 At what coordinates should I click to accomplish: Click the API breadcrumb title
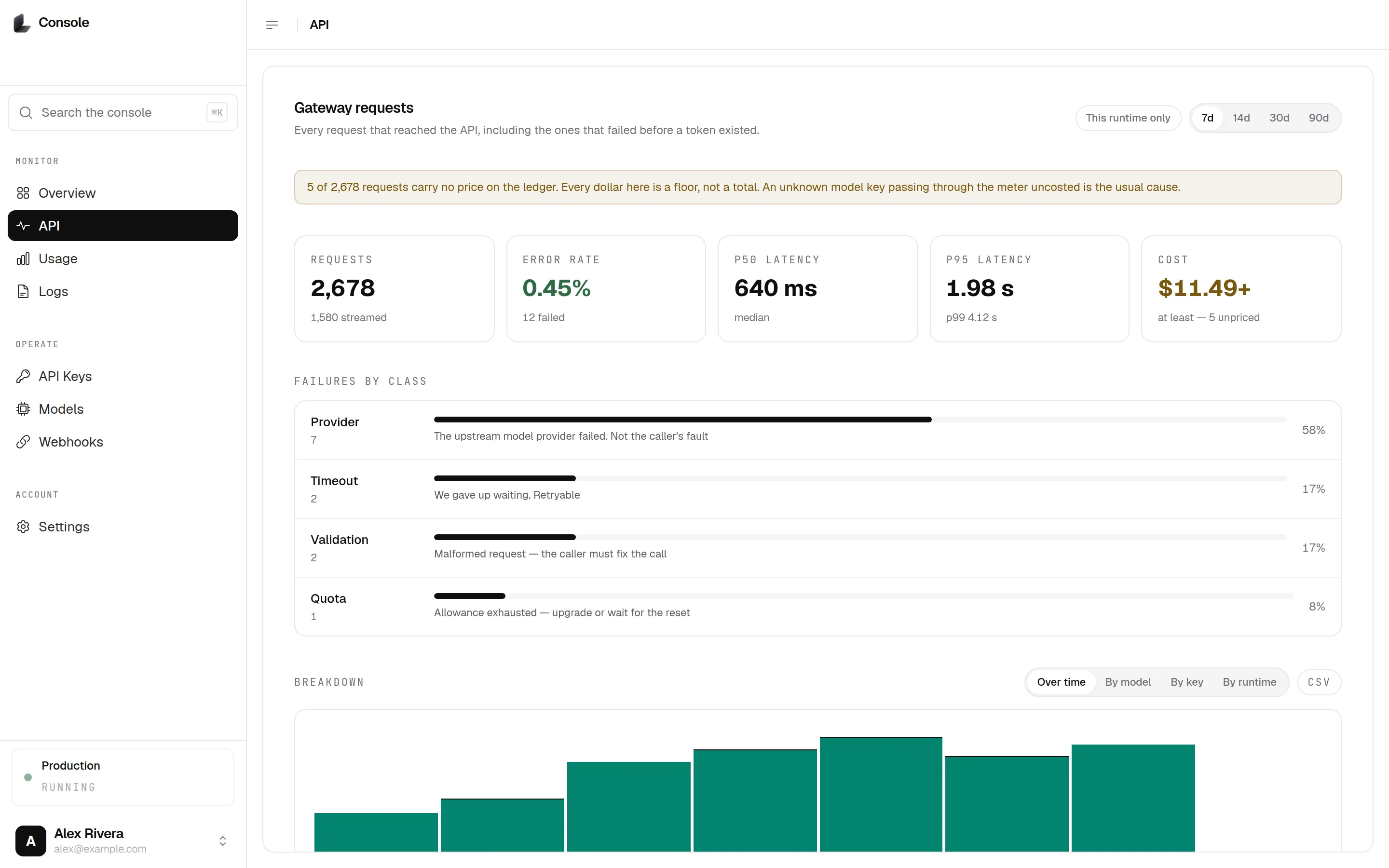tap(319, 25)
